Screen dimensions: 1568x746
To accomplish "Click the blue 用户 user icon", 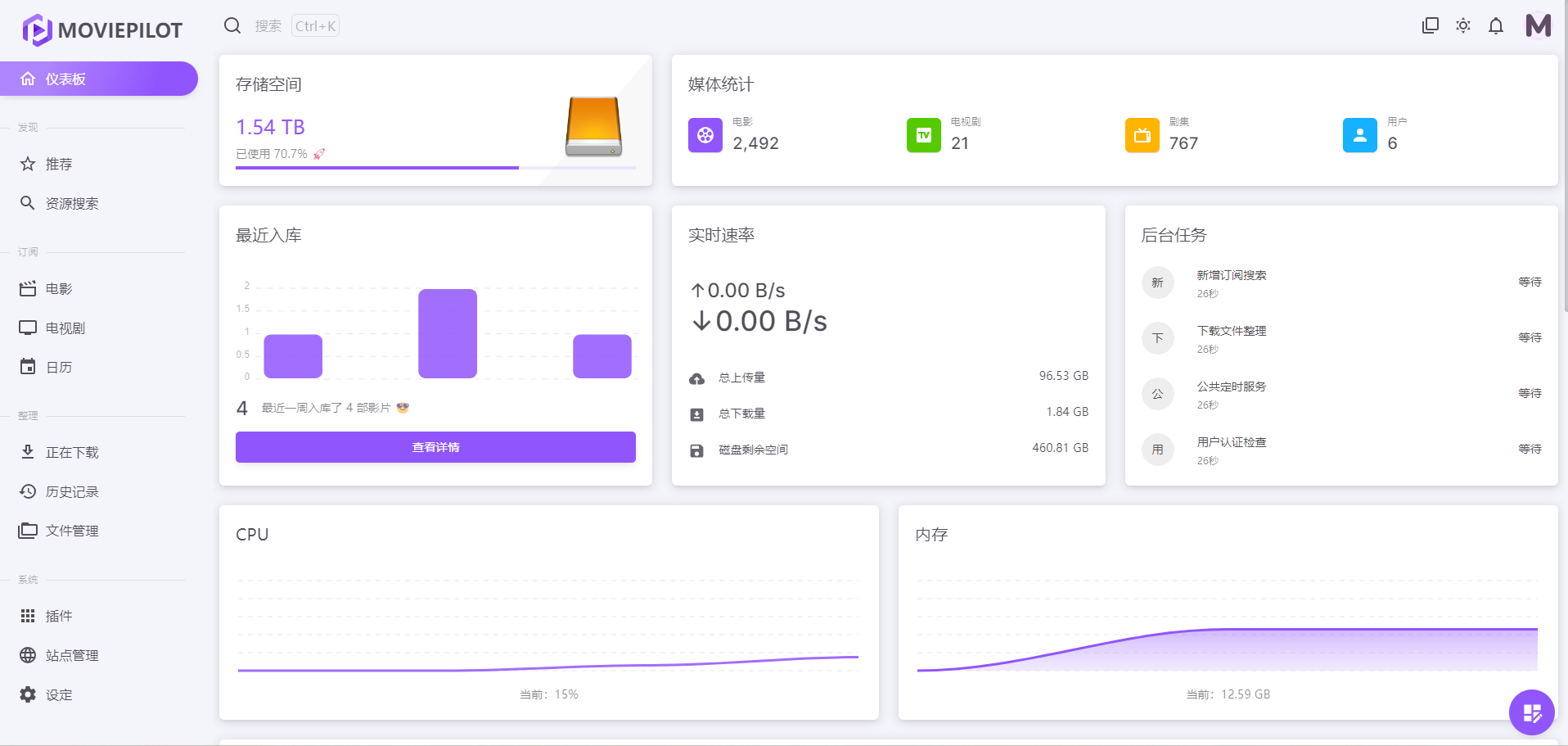I will tap(1360, 135).
